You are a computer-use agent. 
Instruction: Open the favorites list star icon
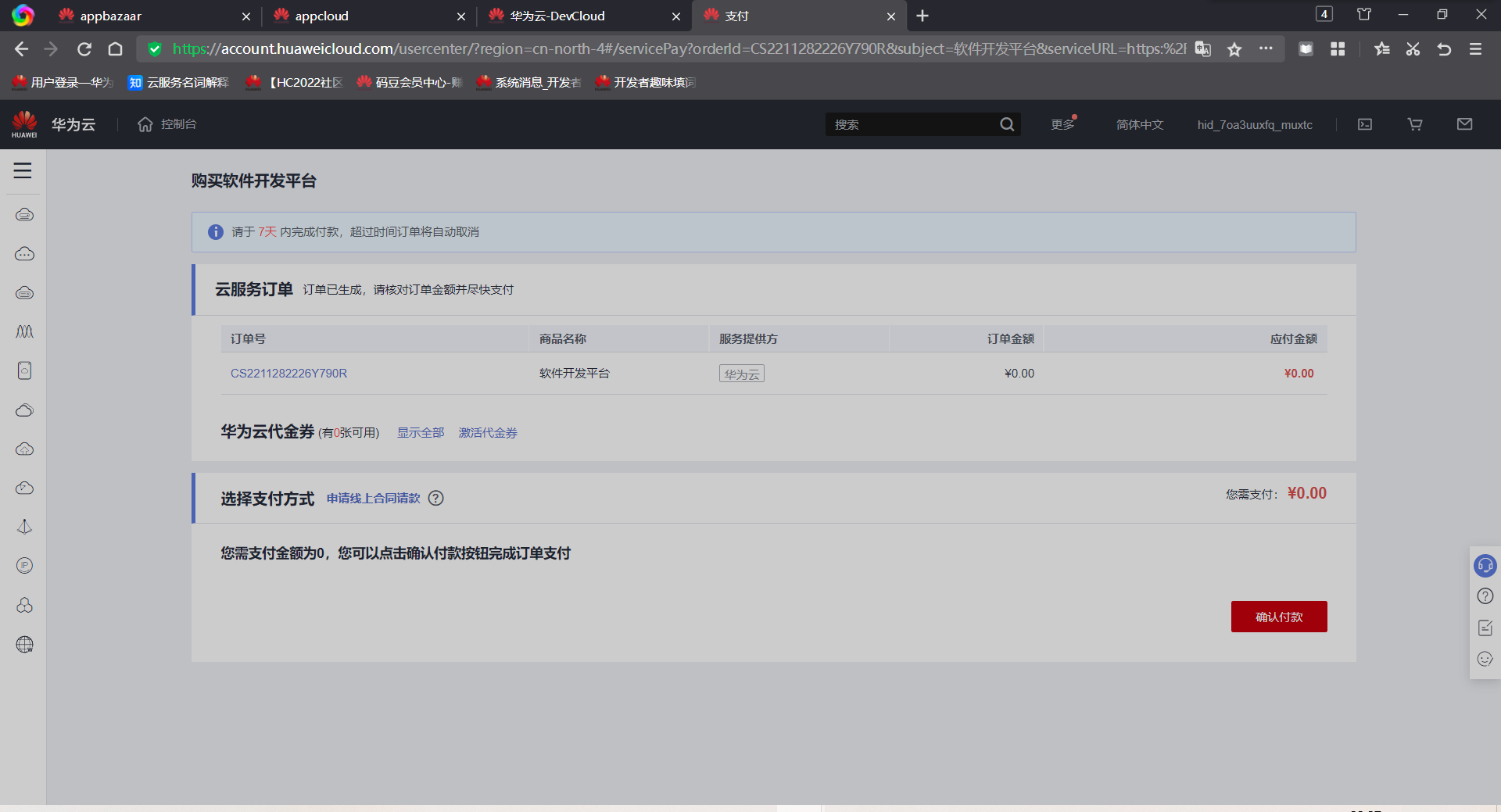[x=1381, y=49]
